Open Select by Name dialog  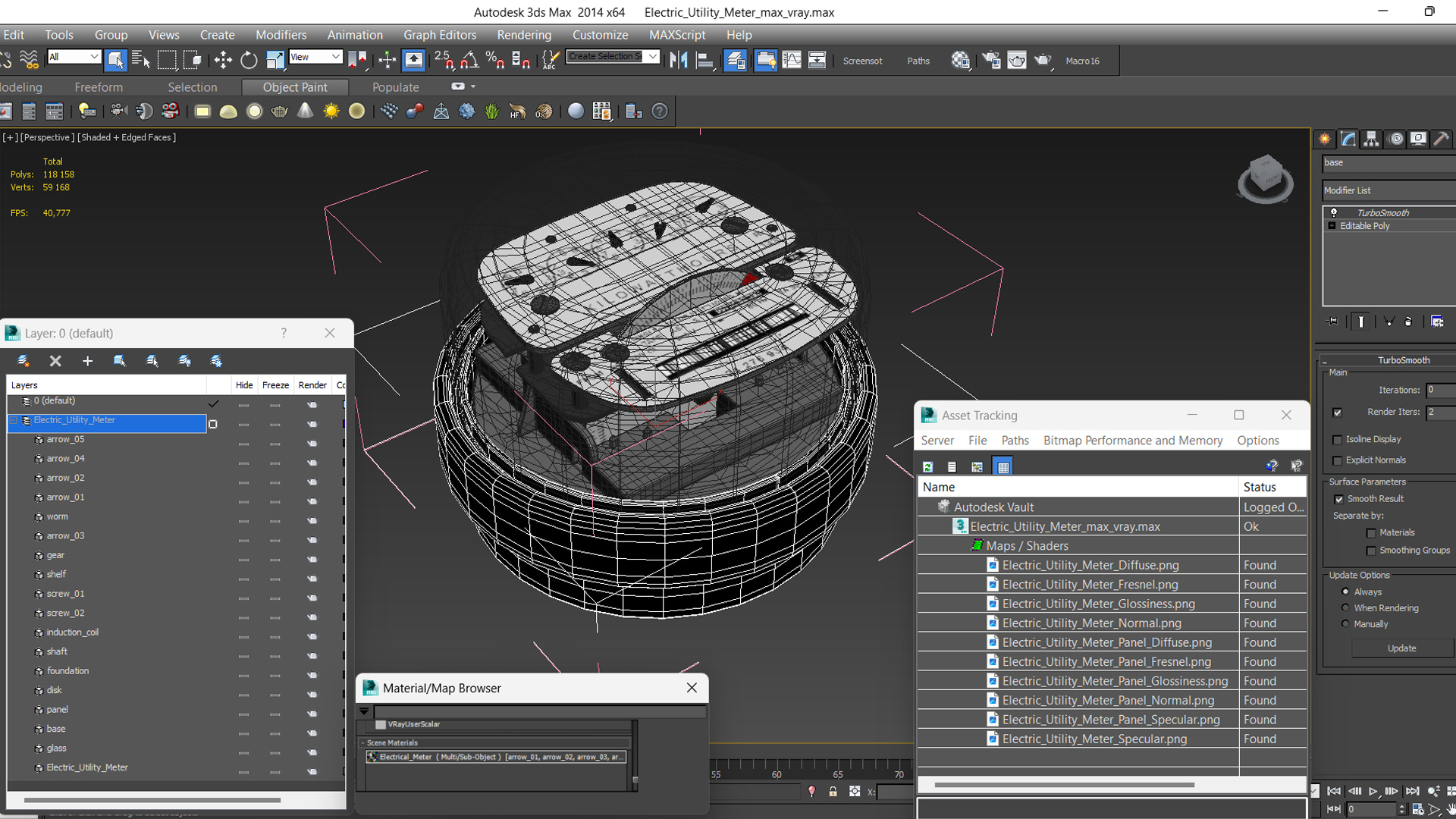coord(141,61)
